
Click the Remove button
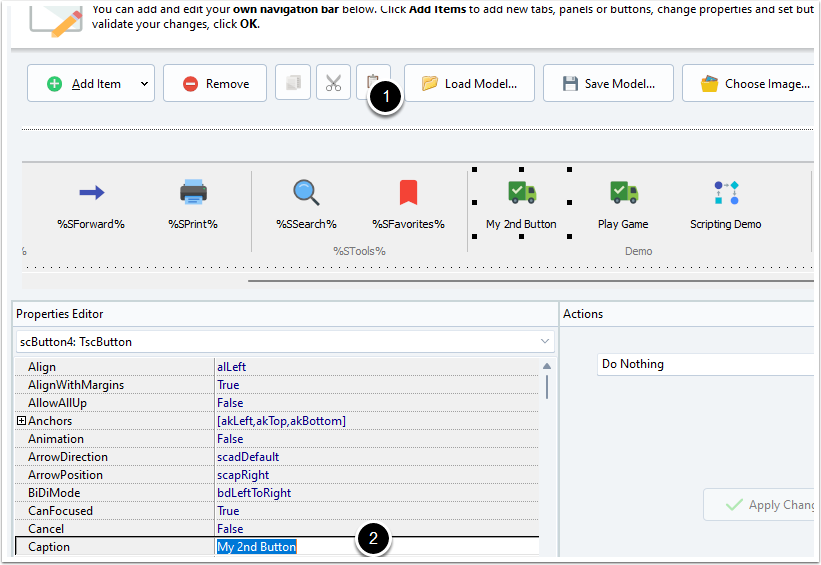[x=215, y=84]
